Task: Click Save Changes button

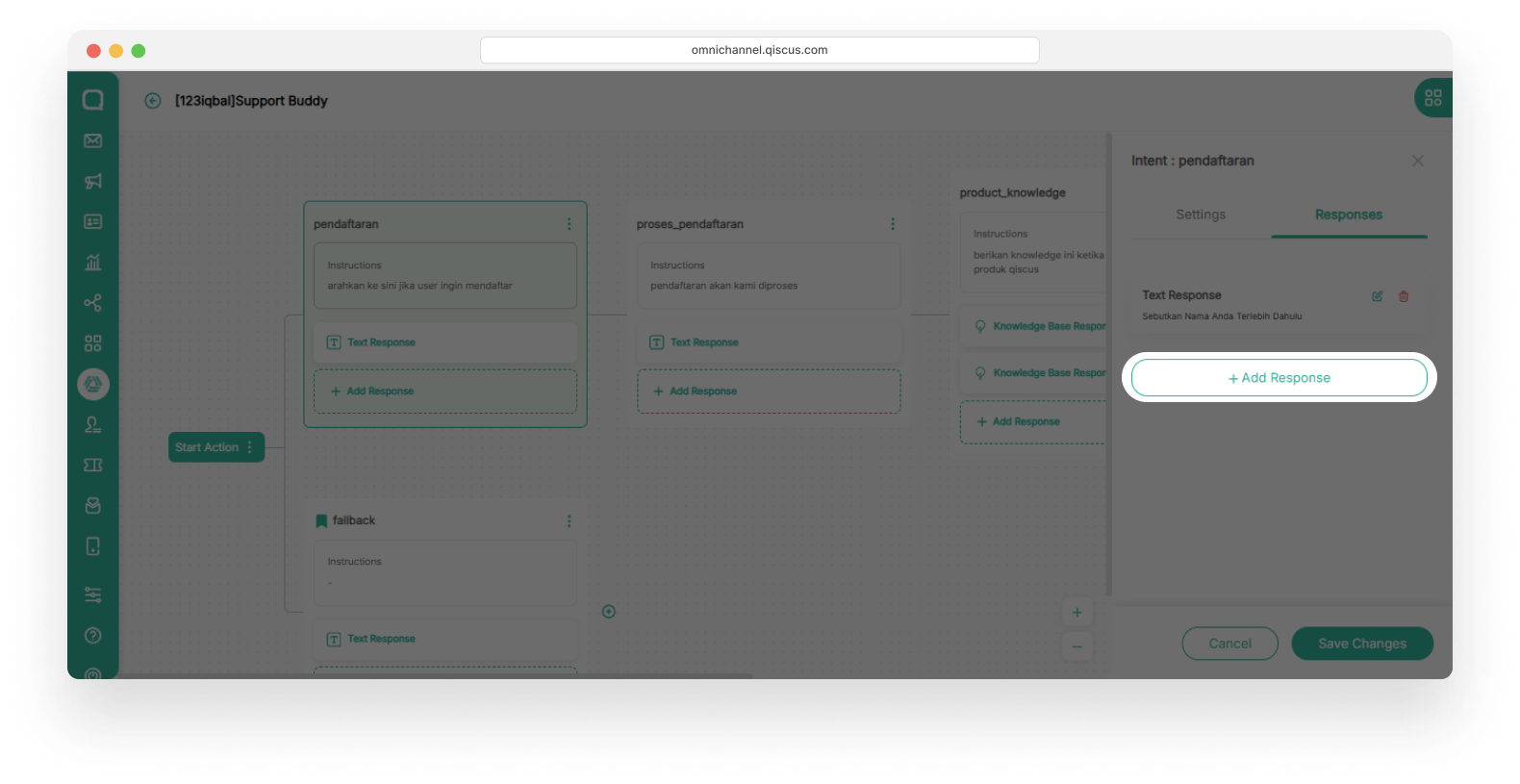Action: click(x=1362, y=644)
